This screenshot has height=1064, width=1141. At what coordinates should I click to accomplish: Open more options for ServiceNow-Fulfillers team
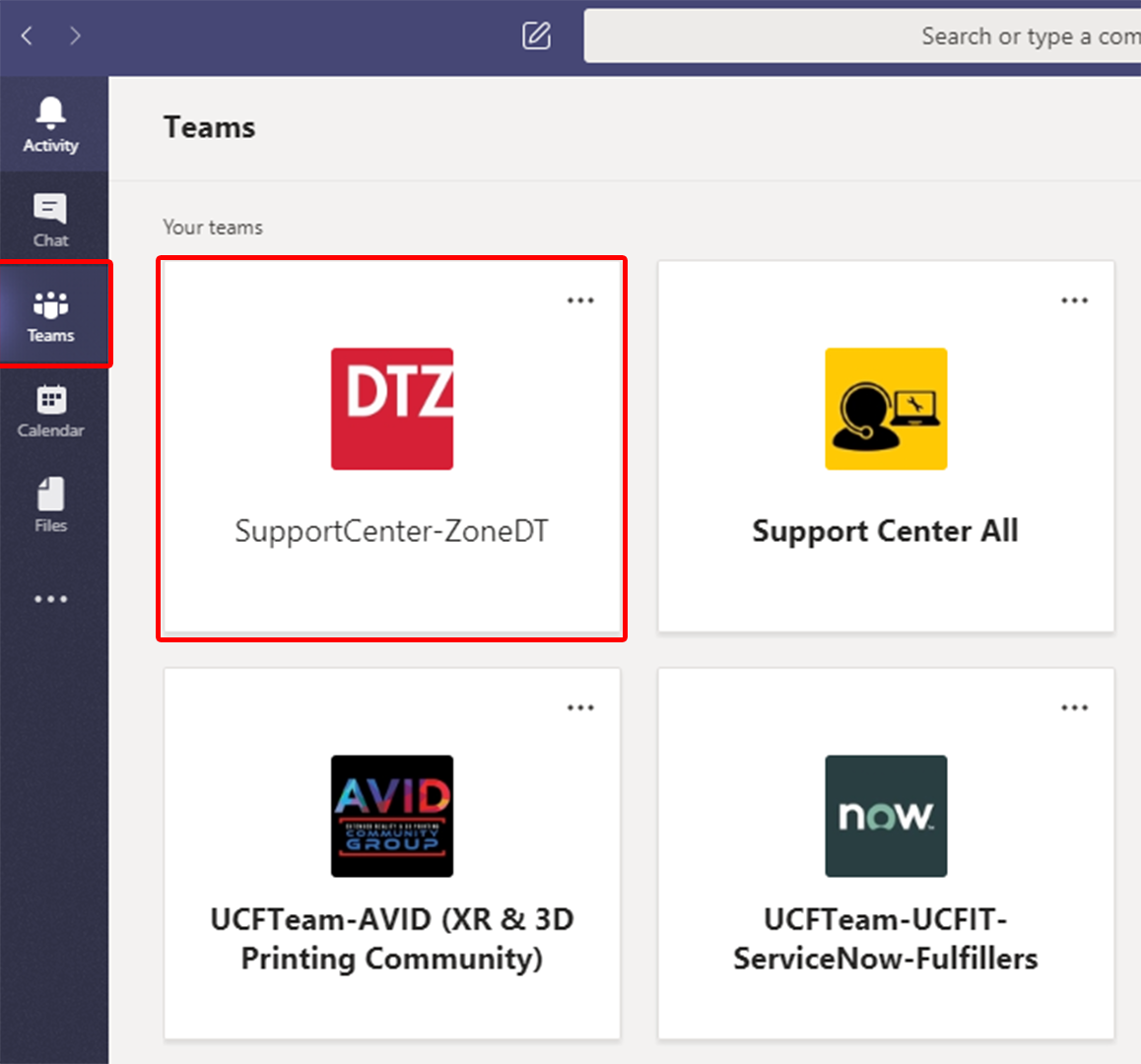click(x=1074, y=707)
